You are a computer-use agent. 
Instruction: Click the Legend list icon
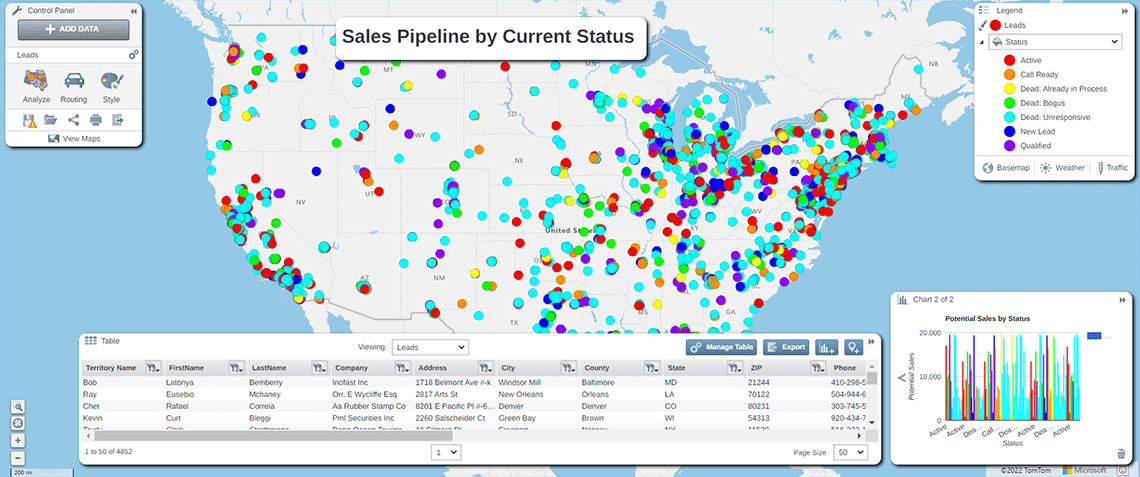pos(984,10)
